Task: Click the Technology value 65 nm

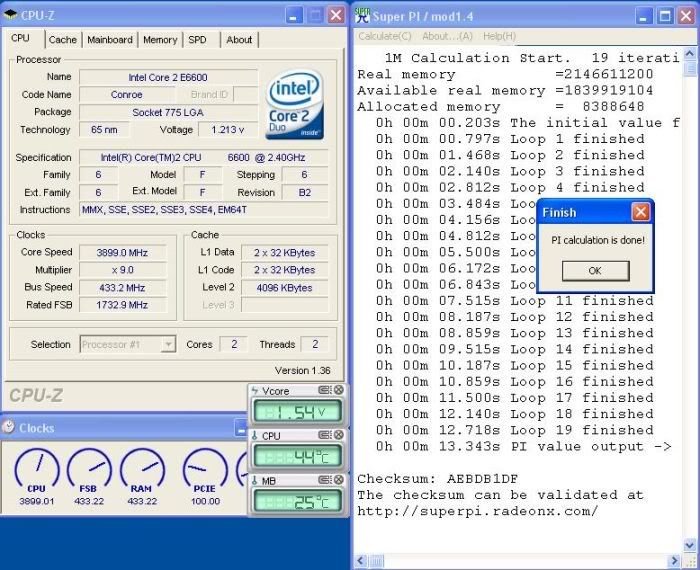Action: pos(104,129)
